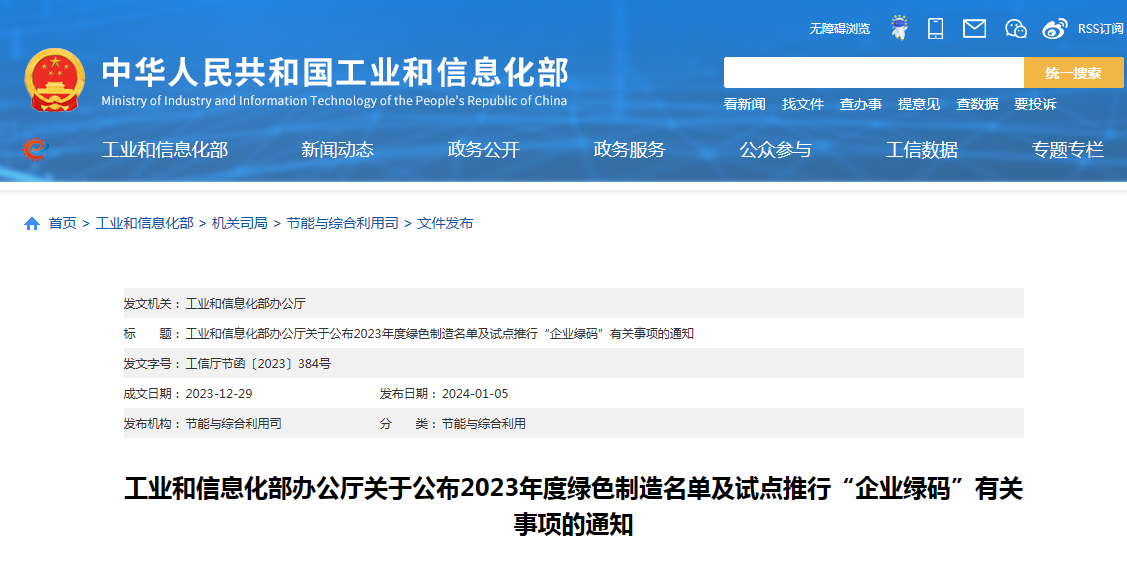Open 政务公开 navigation menu
This screenshot has width=1127, height=580.
483,149
